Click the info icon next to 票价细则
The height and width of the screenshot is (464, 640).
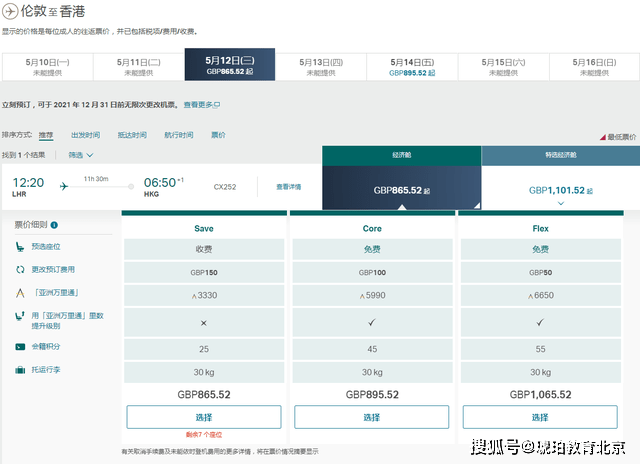[x=54, y=225]
